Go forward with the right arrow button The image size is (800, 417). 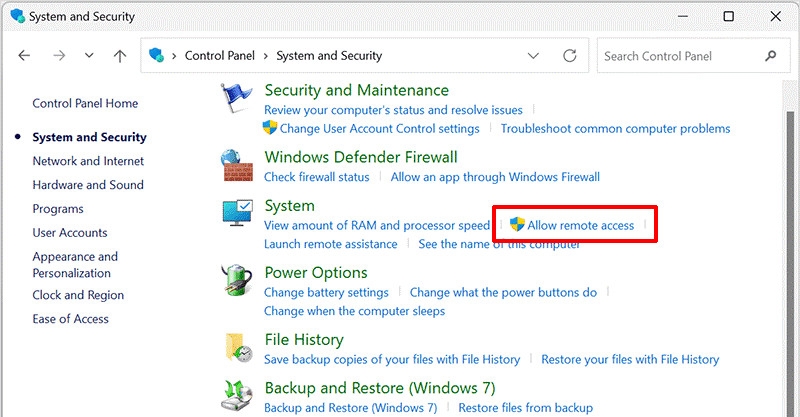[x=59, y=56]
